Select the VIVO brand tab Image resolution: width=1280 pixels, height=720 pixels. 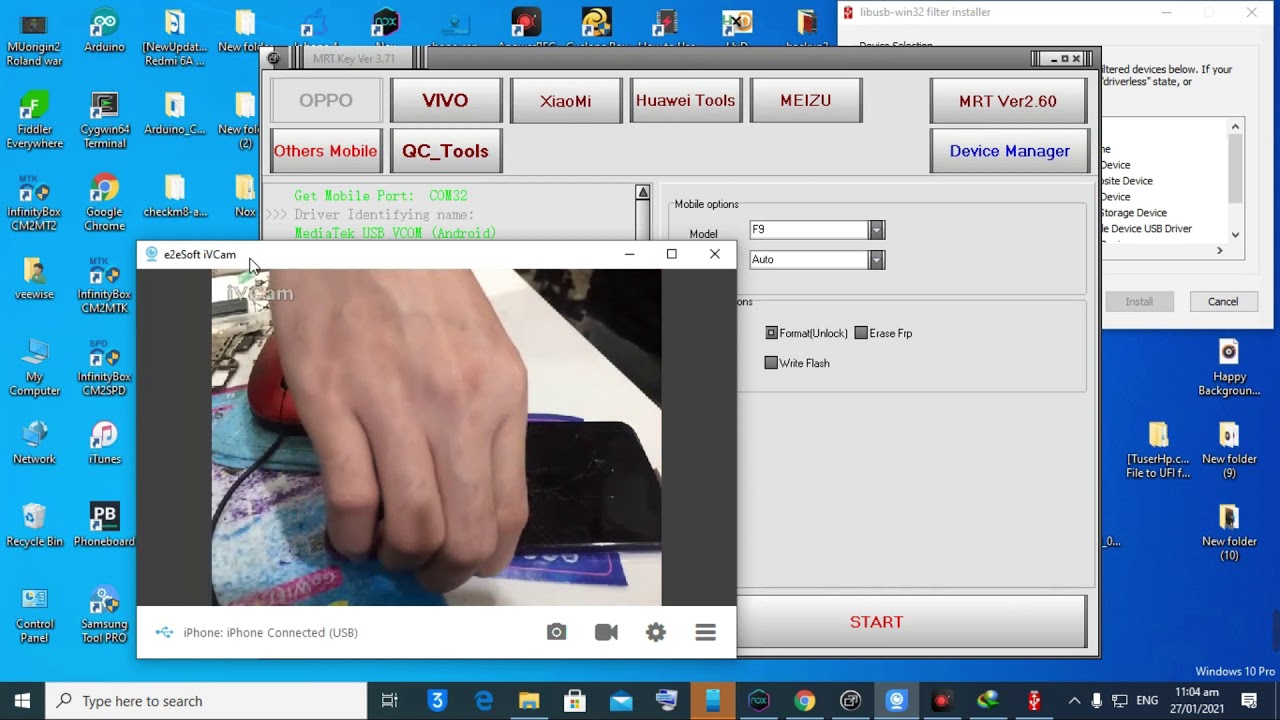pos(445,100)
